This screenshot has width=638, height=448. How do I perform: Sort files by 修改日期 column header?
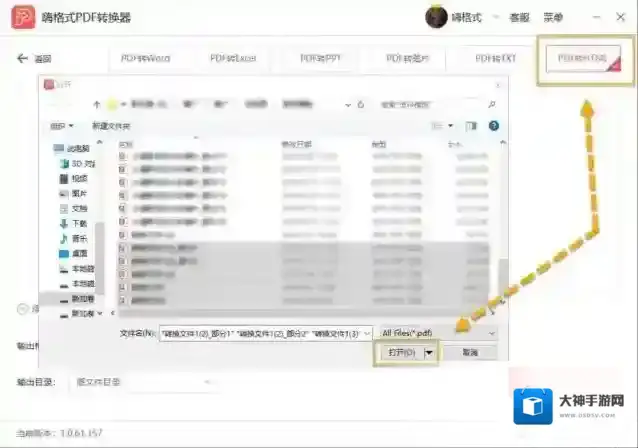click(297, 144)
